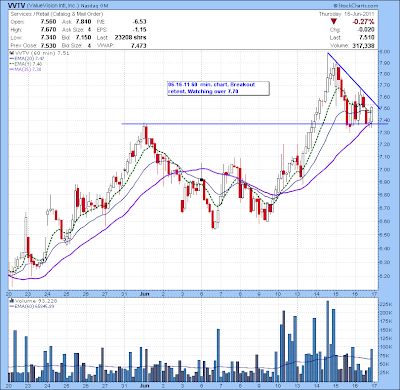Viewport: 400px width, 390px height.
Task: Select the Ask price 7.840
Action: [83, 22]
